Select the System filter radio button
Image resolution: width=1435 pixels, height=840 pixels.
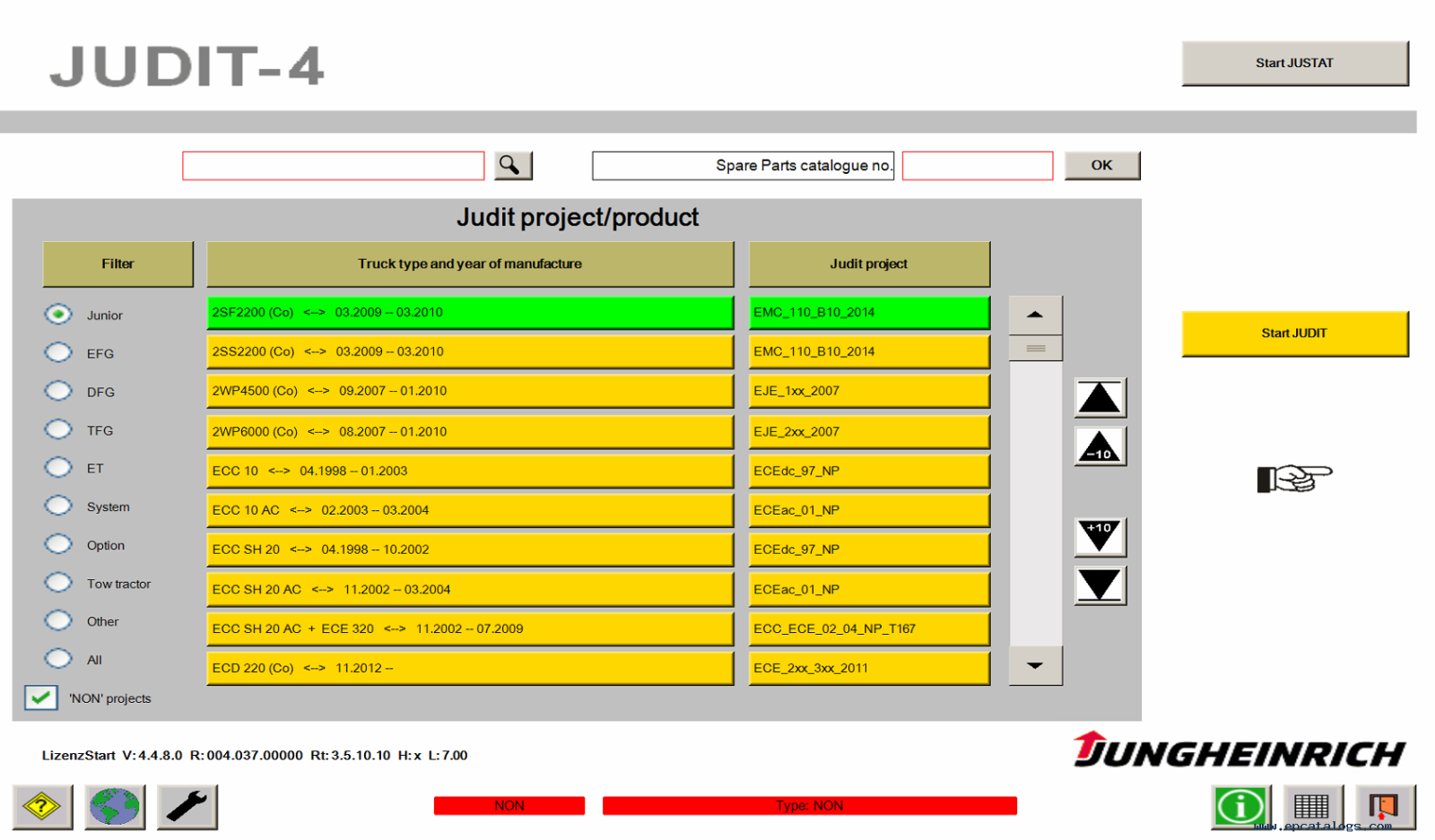tap(58, 507)
